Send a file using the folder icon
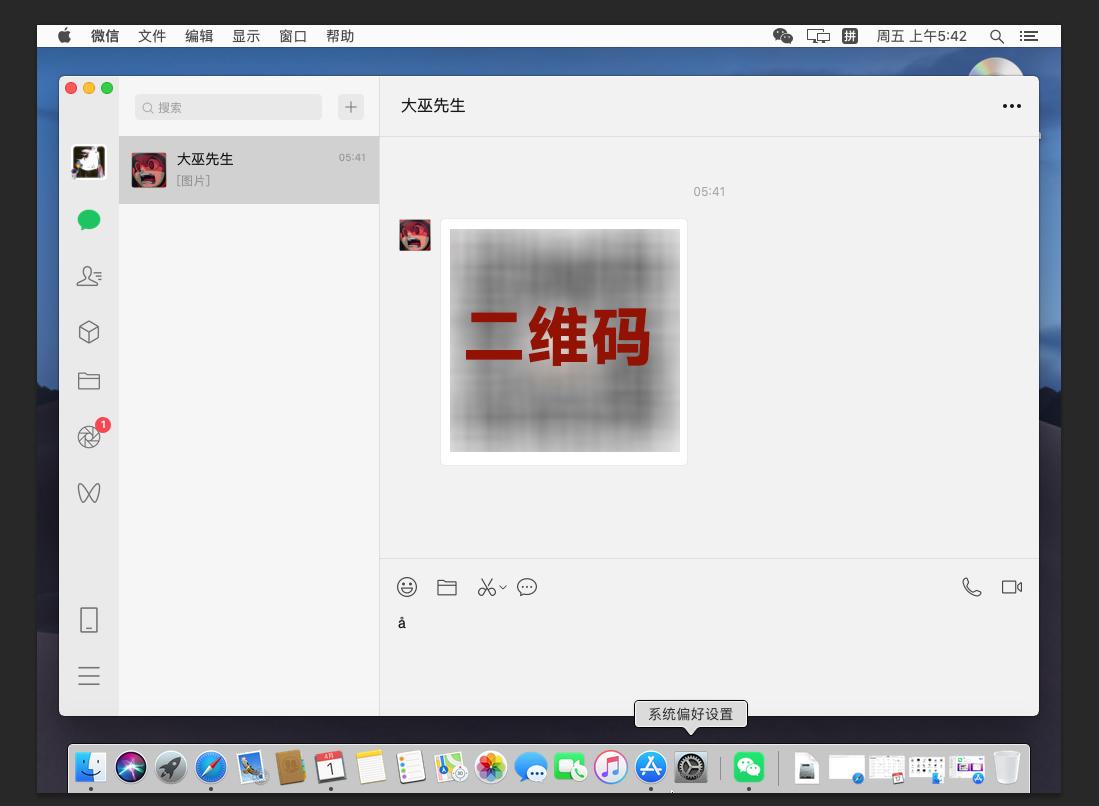 click(447, 587)
